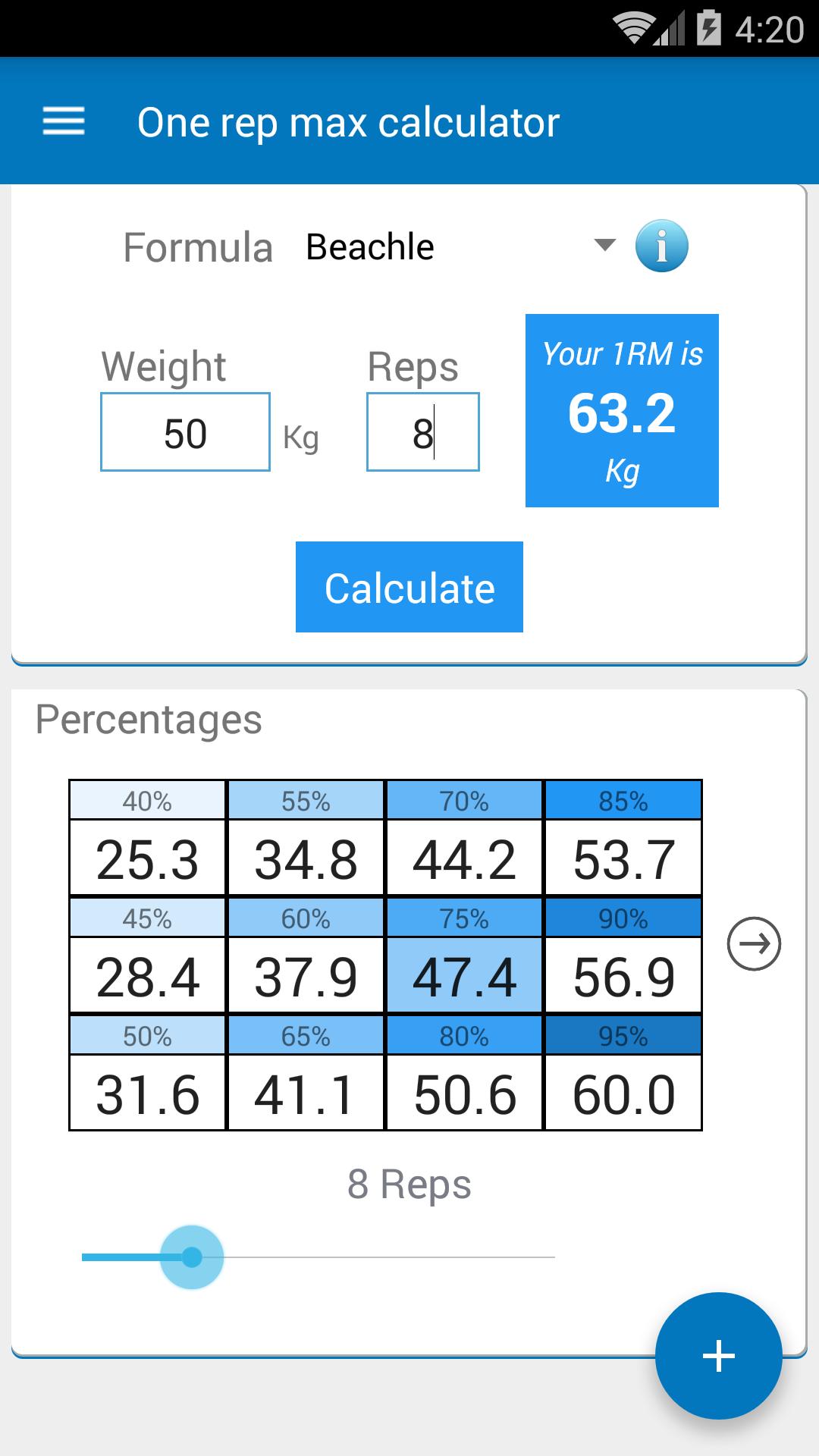
Task: Select the highlighted 75% cell value 47.4
Action: pyautogui.click(x=465, y=976)
